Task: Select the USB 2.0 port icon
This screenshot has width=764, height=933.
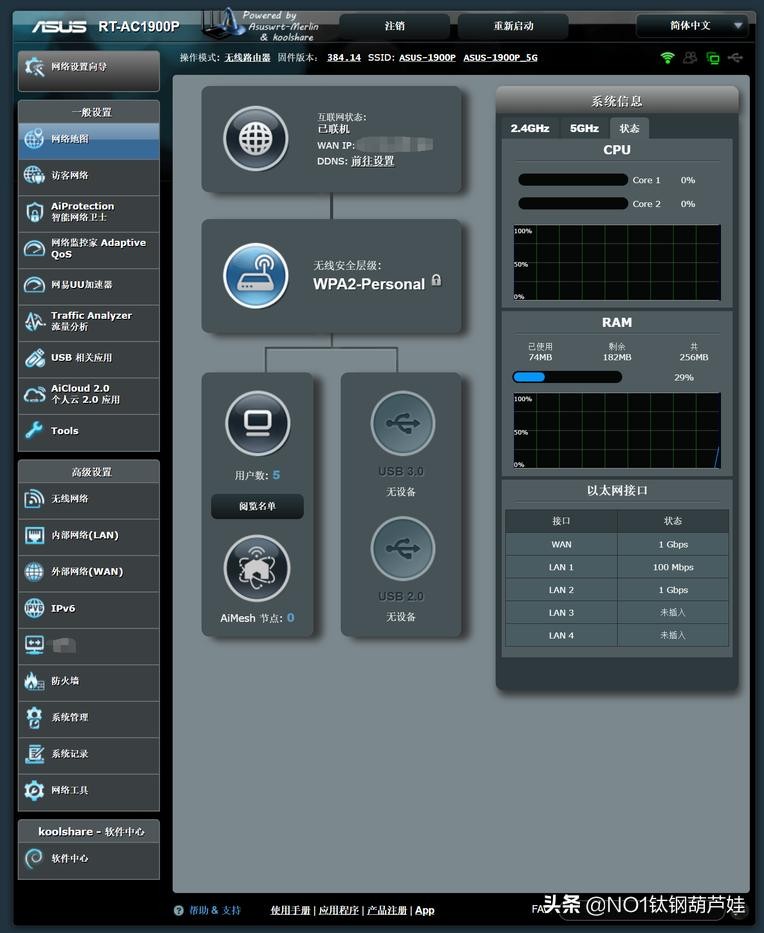Action: click(x=403, y=549)
